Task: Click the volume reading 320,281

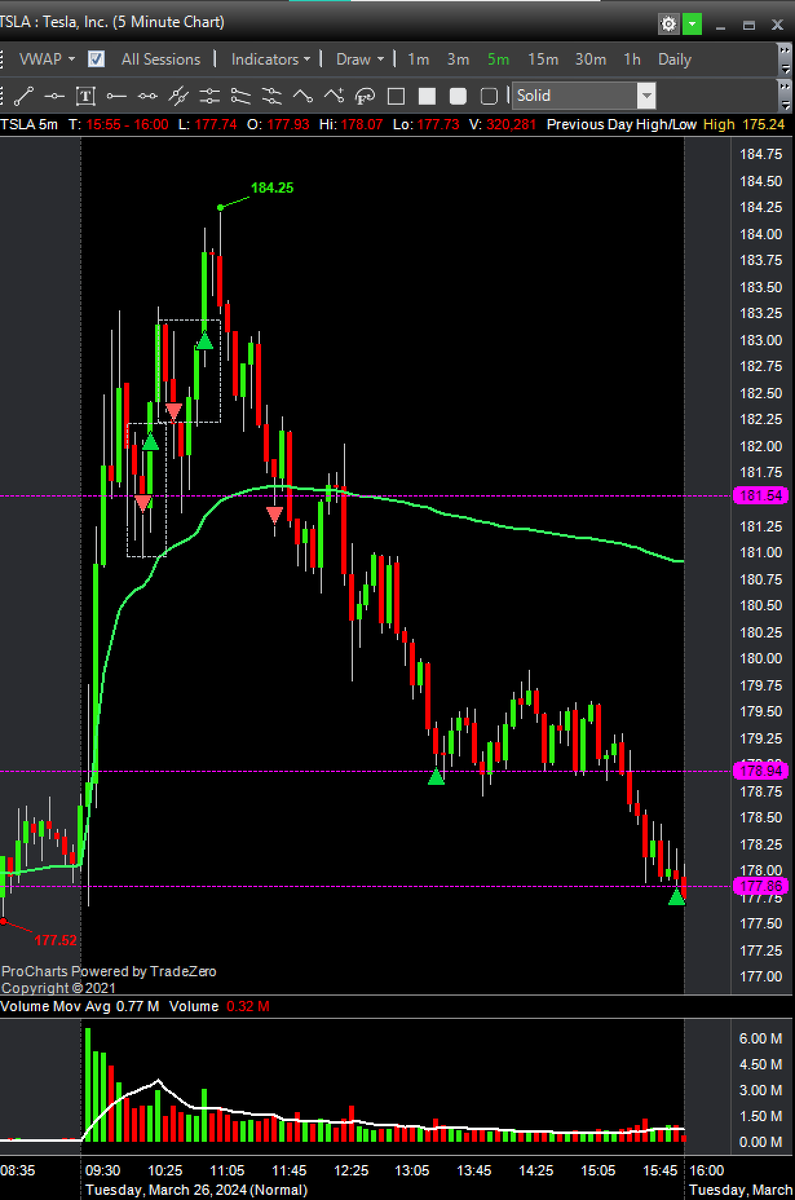Action: (513, 124)
